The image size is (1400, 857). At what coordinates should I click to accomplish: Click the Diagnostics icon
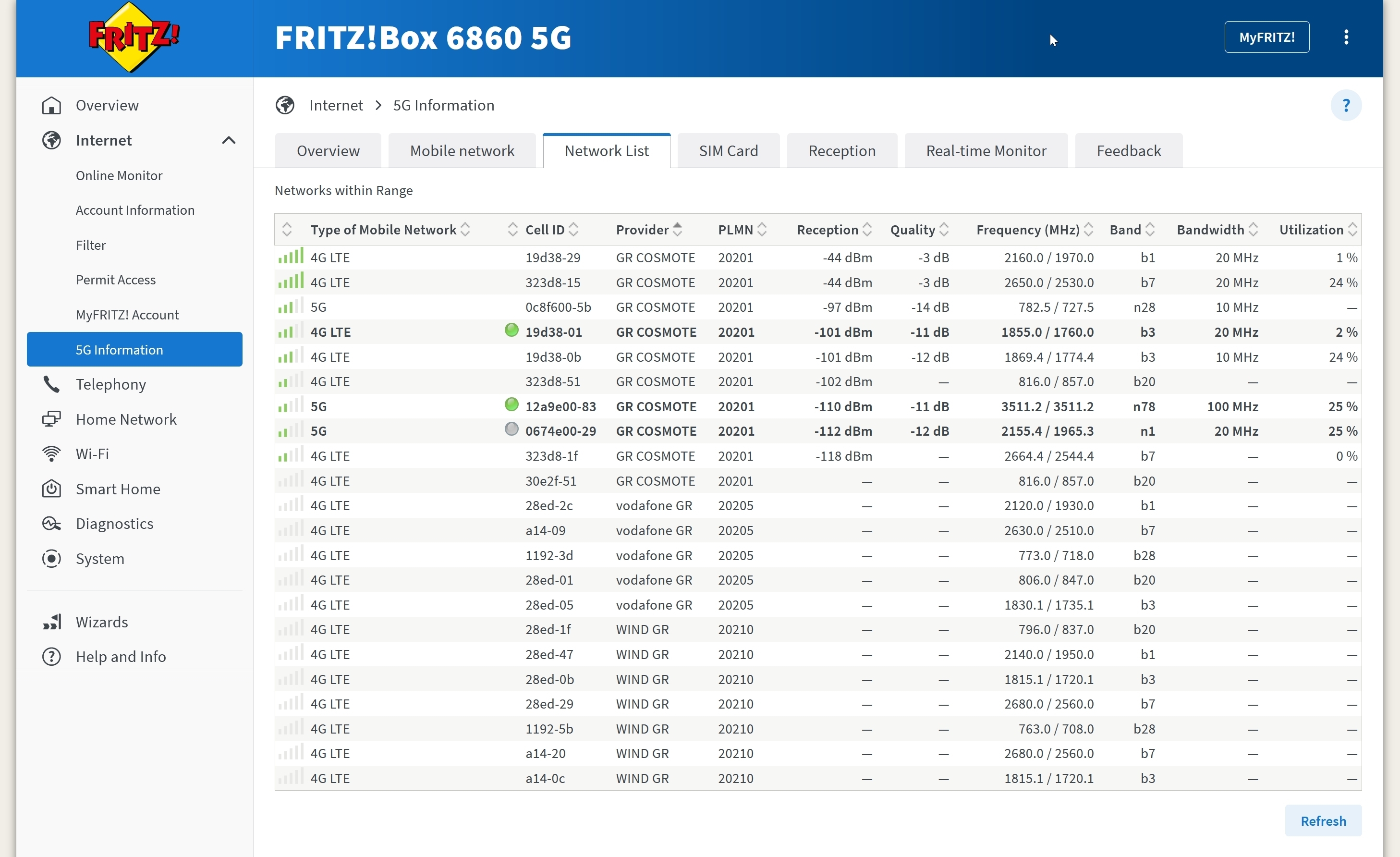(52, 524)
